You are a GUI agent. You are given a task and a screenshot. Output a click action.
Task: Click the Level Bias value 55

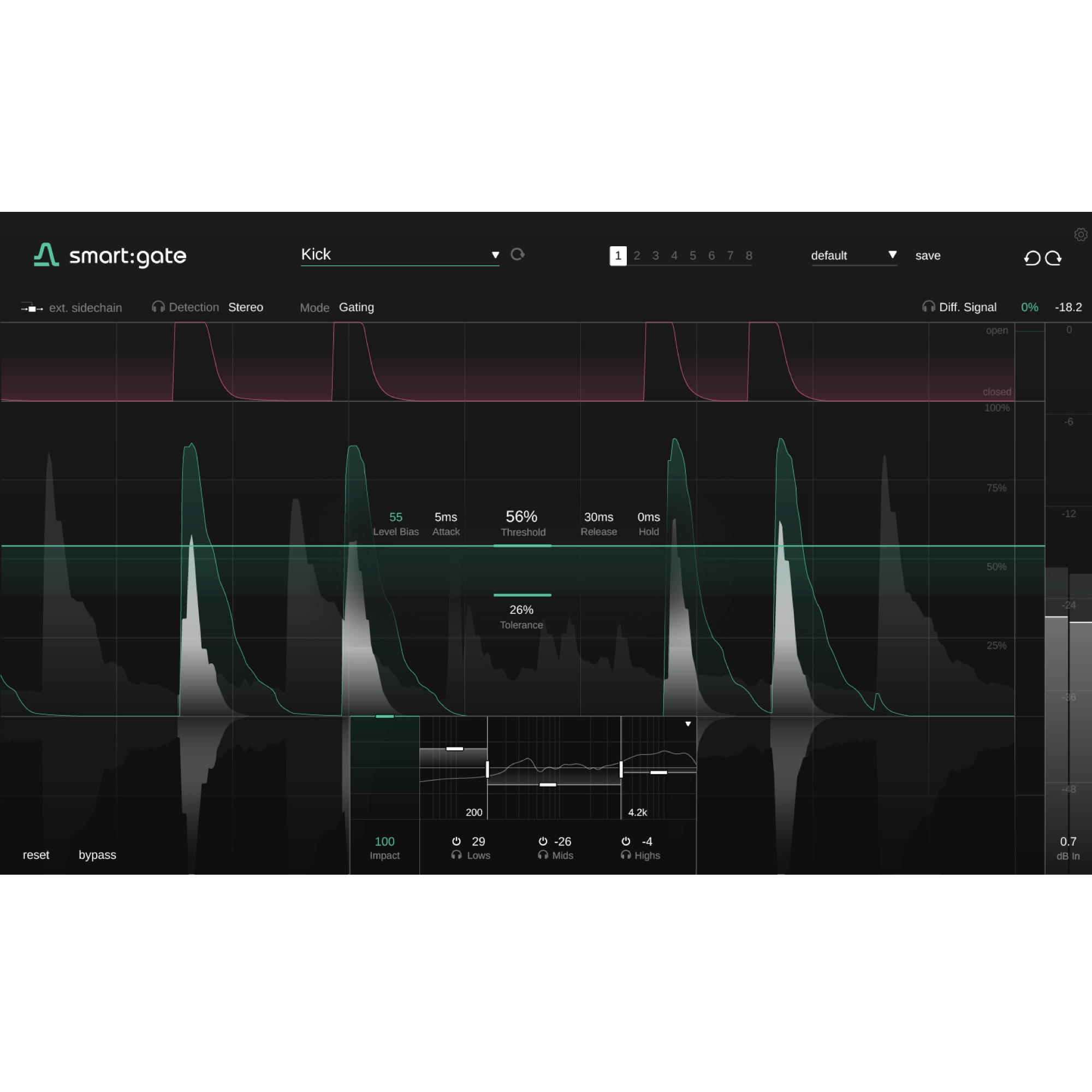[396, 517]
